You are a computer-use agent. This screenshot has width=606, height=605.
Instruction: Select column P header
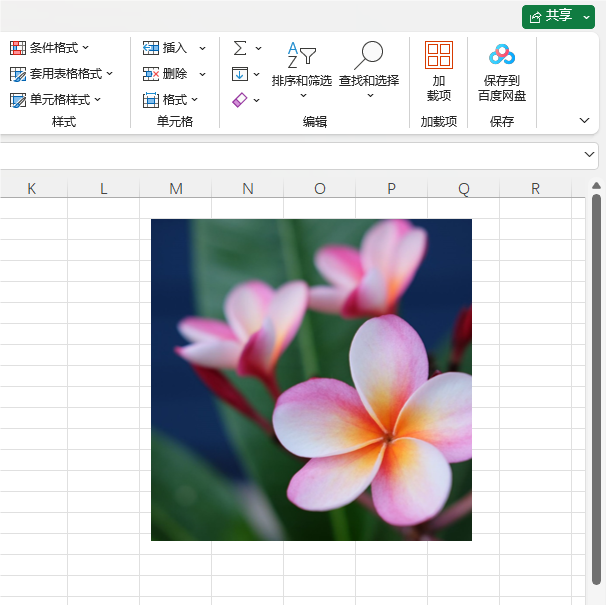[391, 189]
